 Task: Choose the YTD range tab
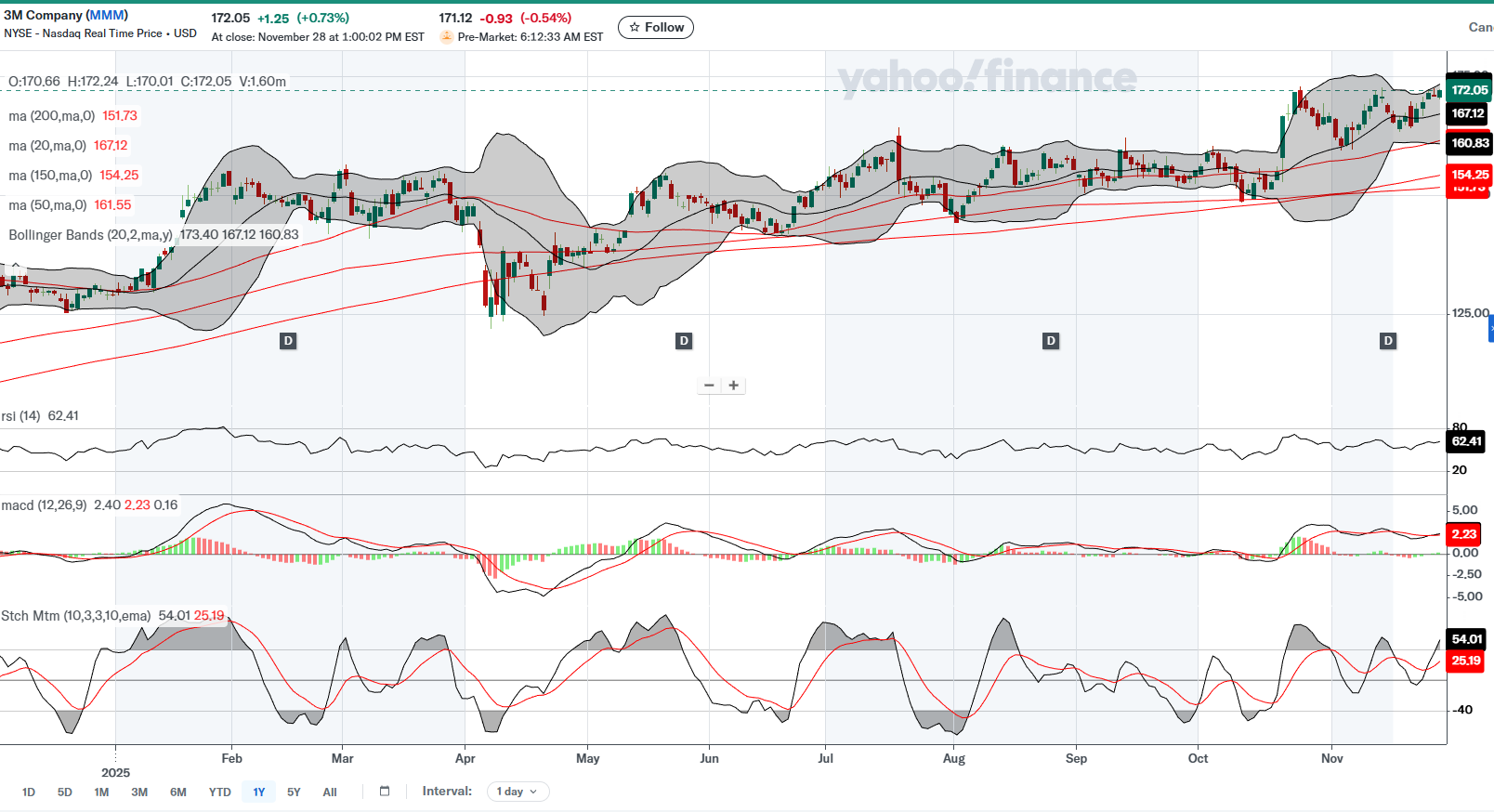point(219,792)
